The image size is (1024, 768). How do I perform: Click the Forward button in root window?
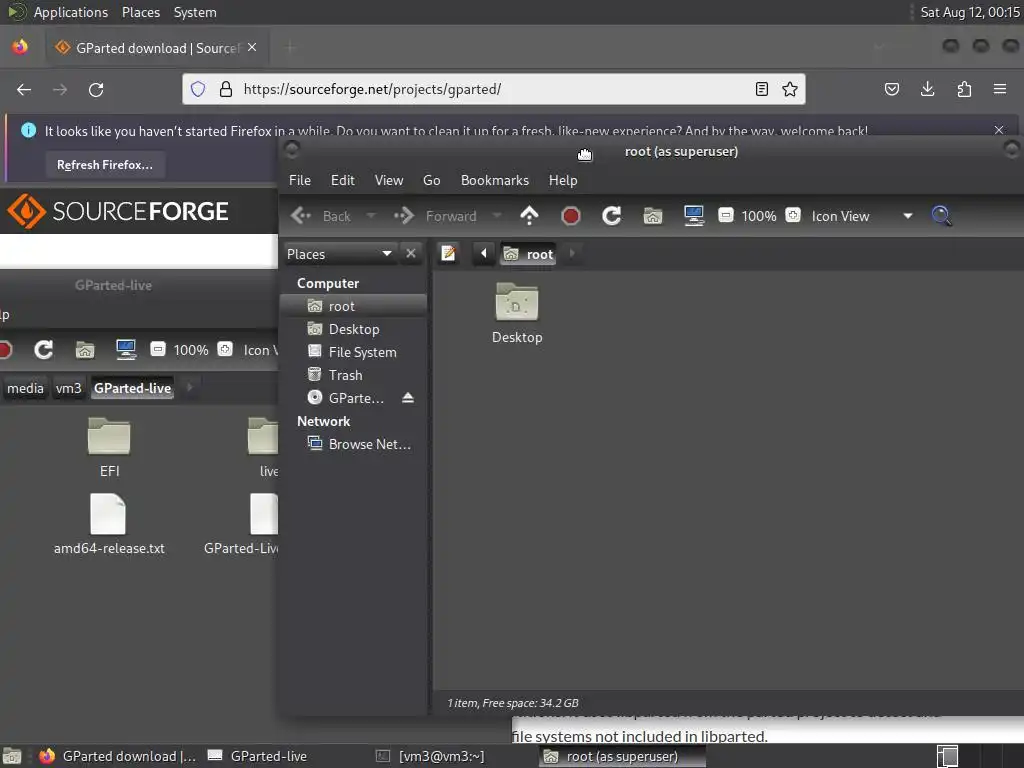(435, 216)
